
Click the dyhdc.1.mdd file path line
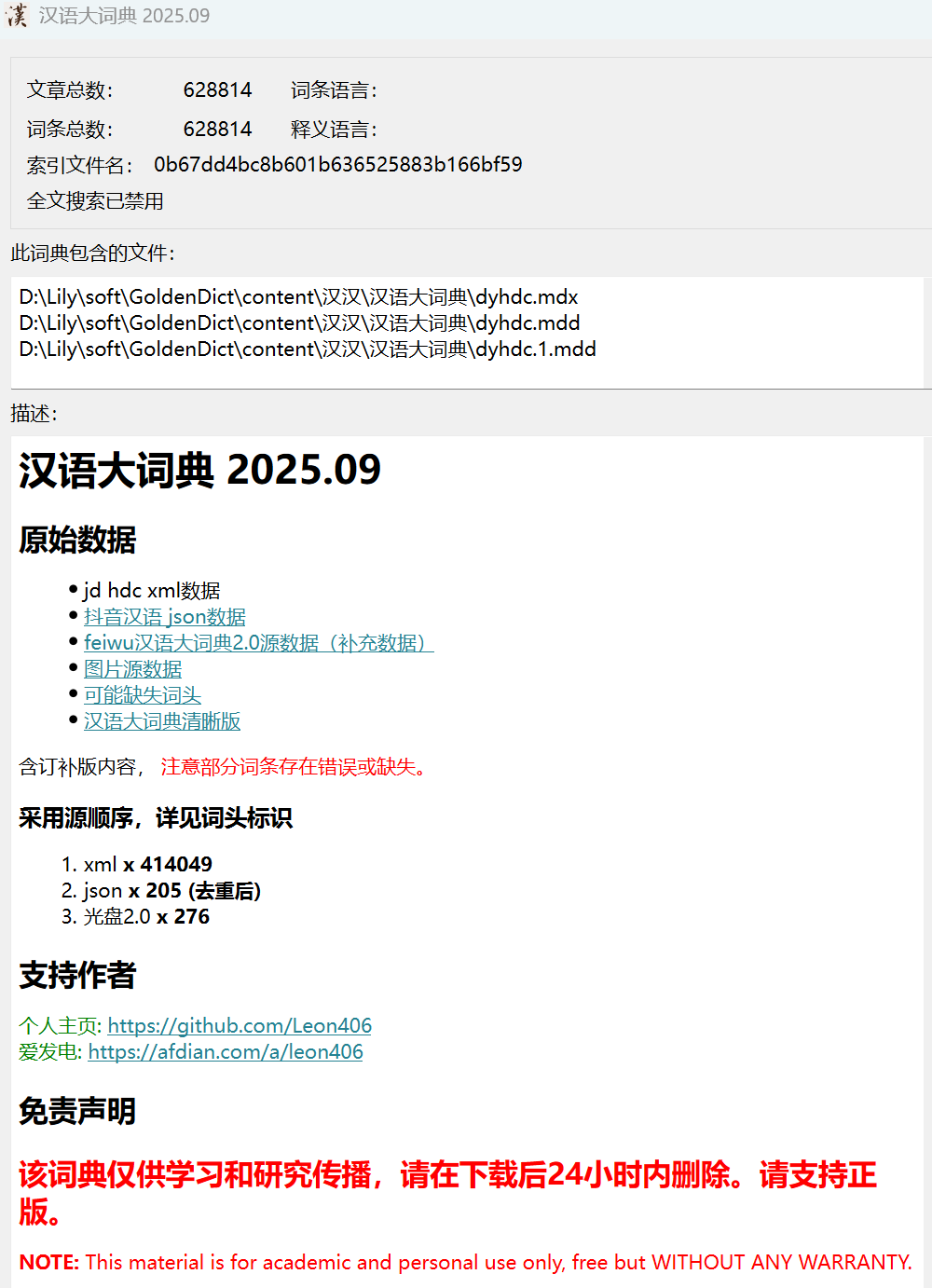pos(308,349)
